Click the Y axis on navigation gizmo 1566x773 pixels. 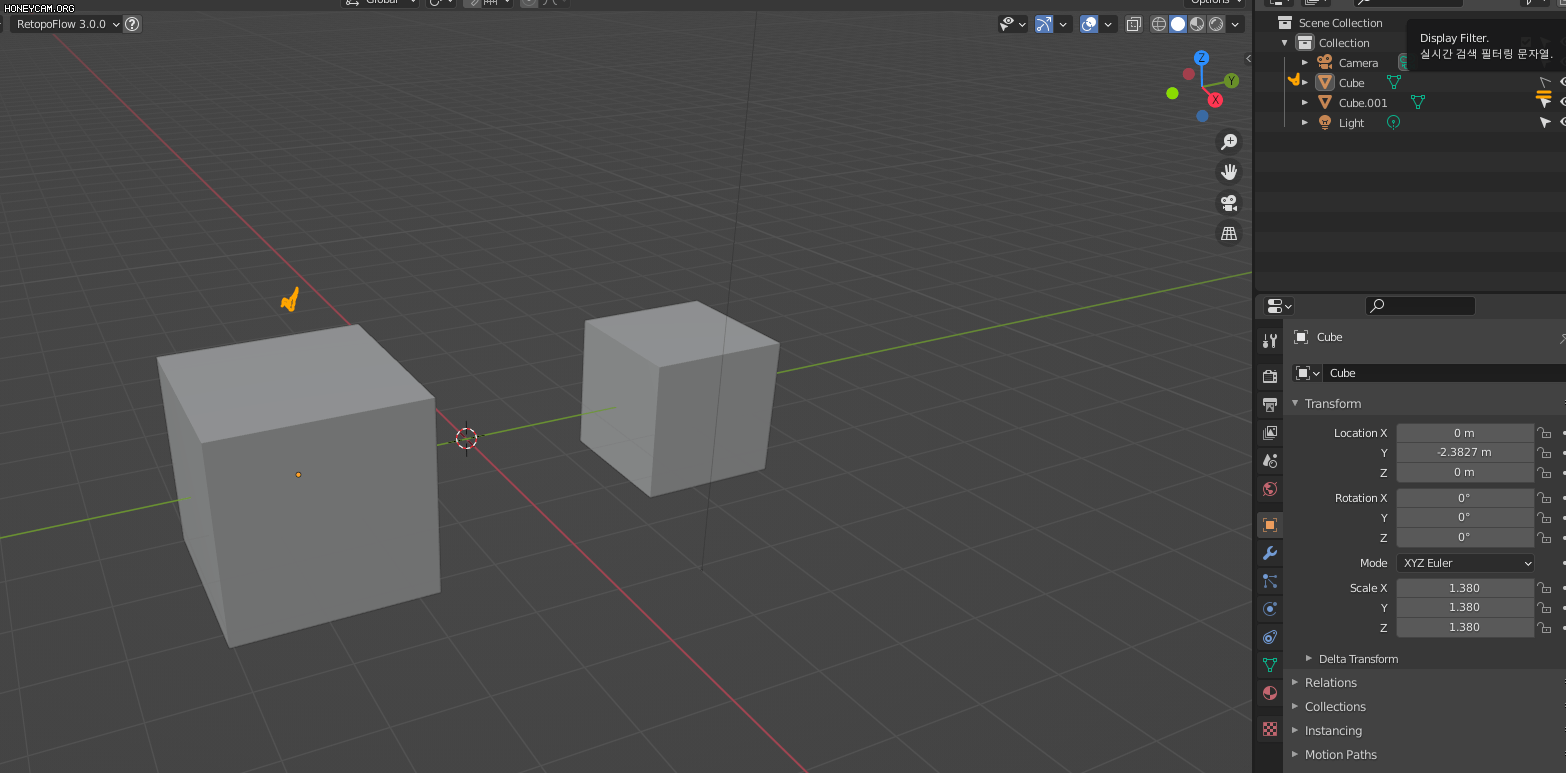point(1231,81)
